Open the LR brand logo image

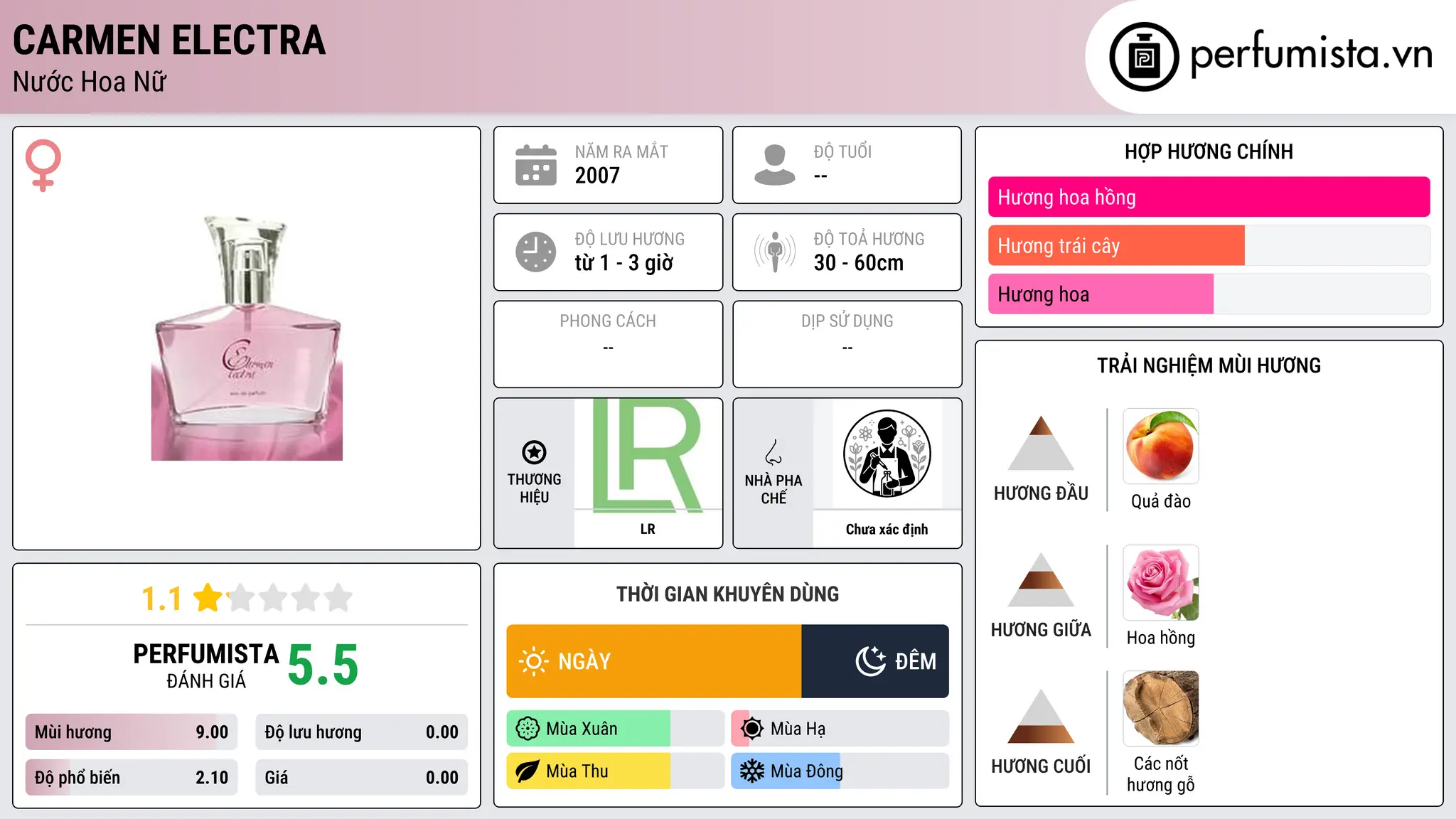648,455
